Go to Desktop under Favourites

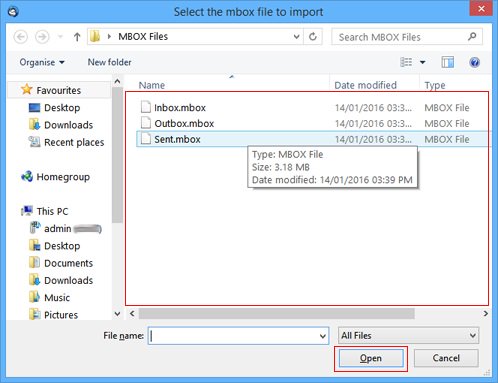62,108
